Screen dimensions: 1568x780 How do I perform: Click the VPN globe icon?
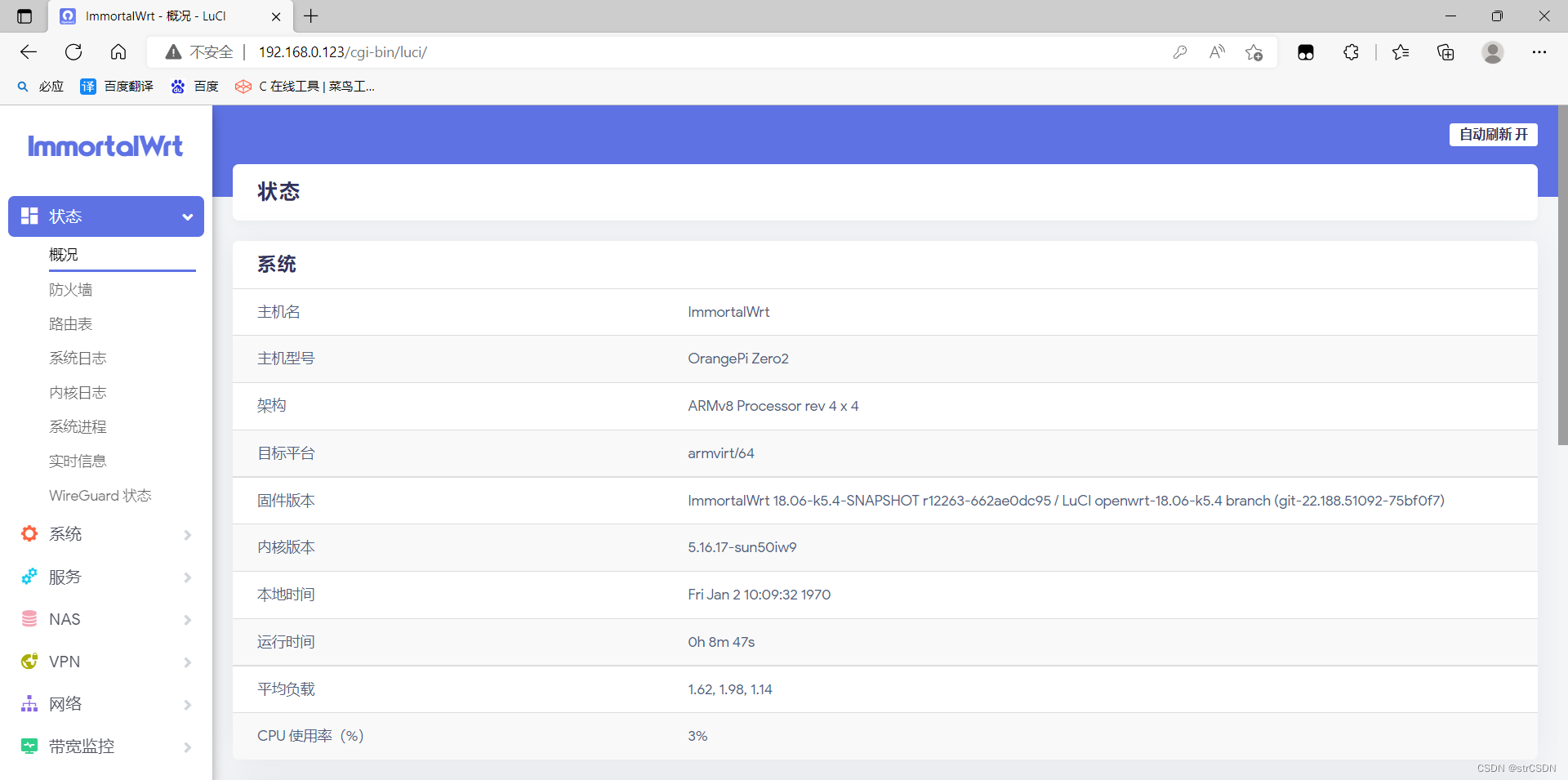29,662
